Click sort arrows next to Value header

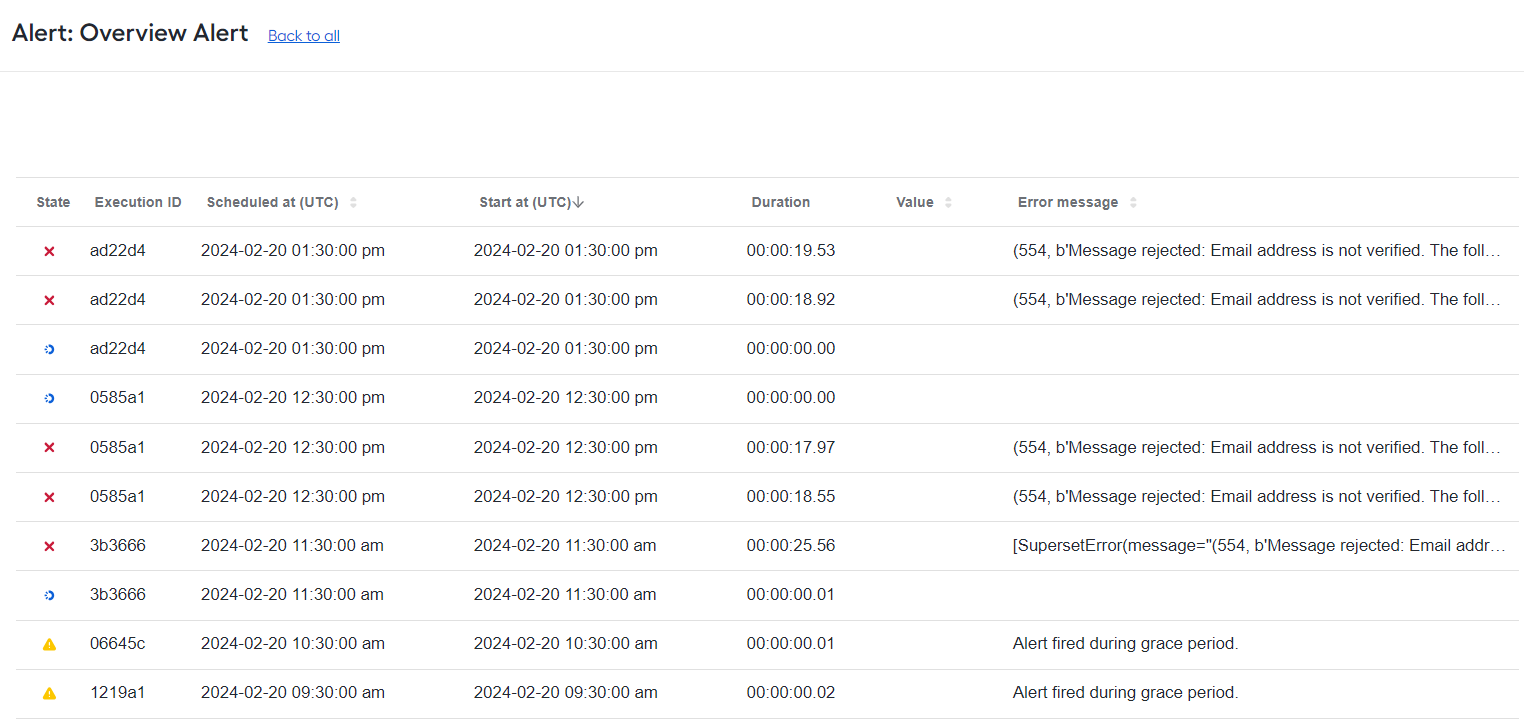pos(948,203)
